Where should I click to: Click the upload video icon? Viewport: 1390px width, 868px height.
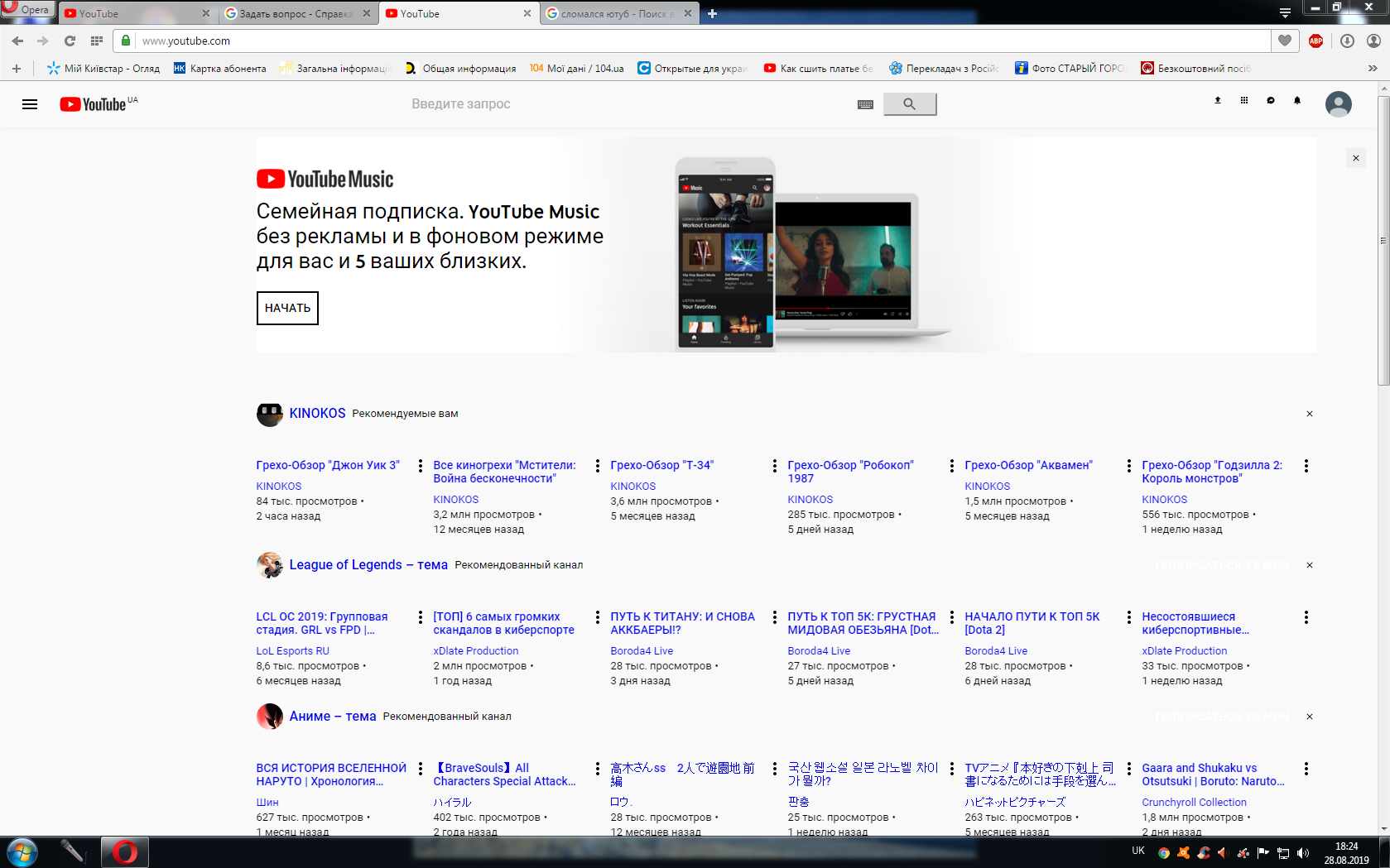(x=1218, y=100)
